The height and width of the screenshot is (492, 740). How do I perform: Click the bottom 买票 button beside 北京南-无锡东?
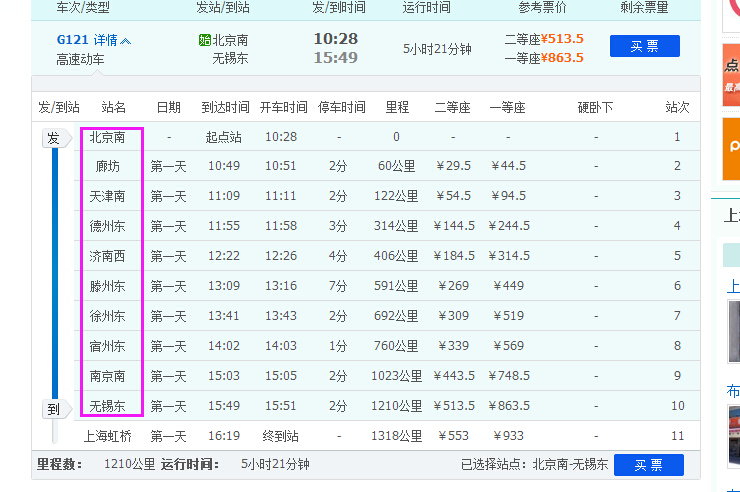coord(649,465)
